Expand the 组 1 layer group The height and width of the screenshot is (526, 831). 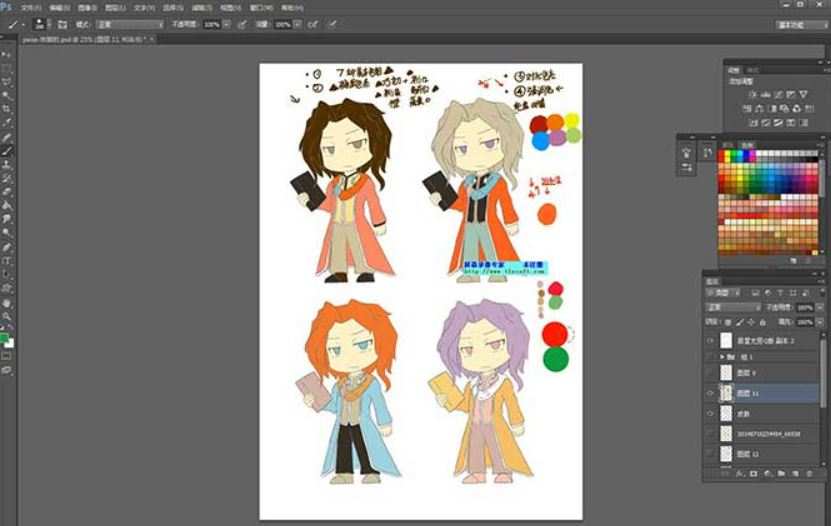click(723, 356)
